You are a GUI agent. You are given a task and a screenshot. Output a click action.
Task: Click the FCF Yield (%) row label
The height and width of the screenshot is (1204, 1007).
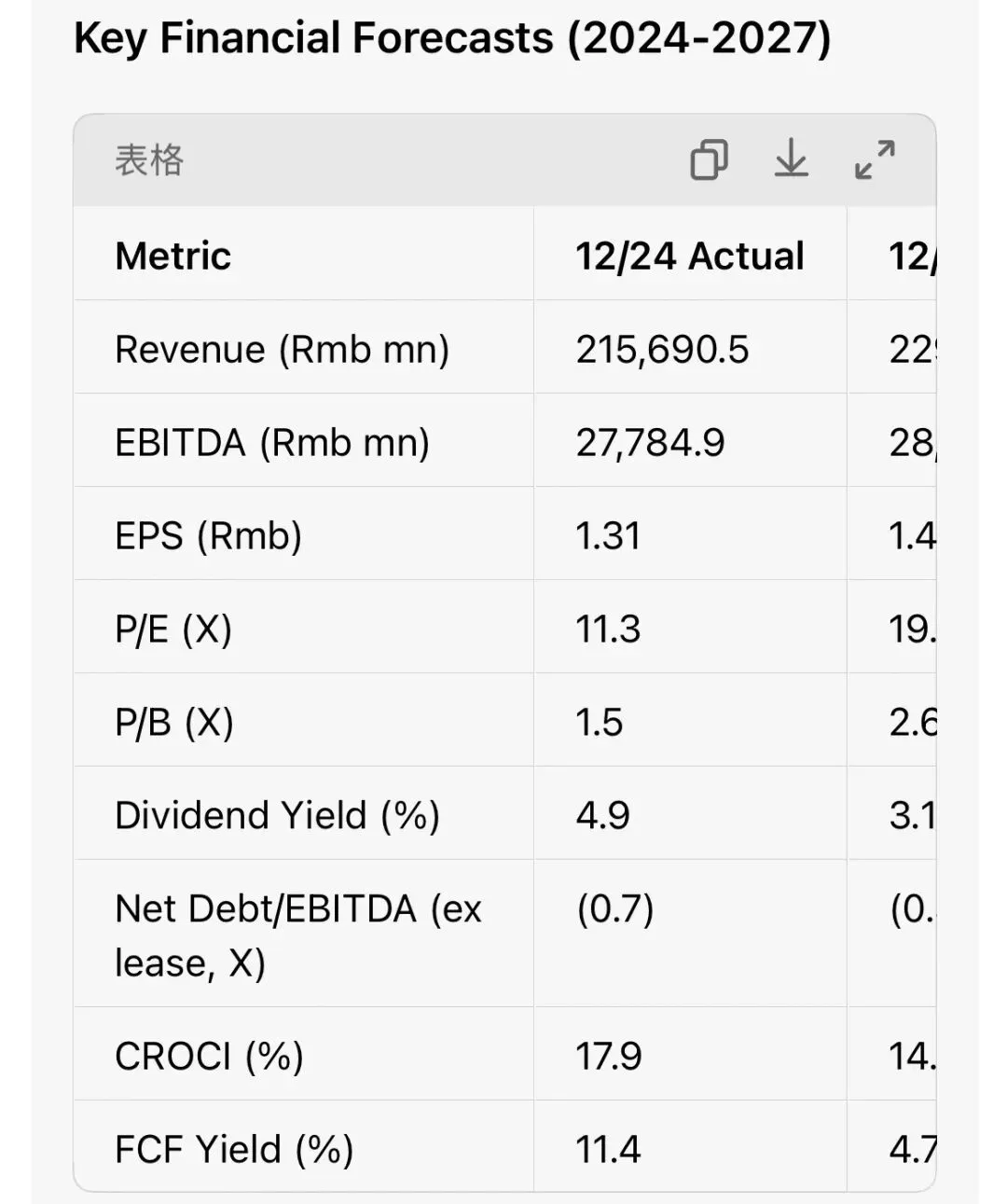pos(234,1150)
